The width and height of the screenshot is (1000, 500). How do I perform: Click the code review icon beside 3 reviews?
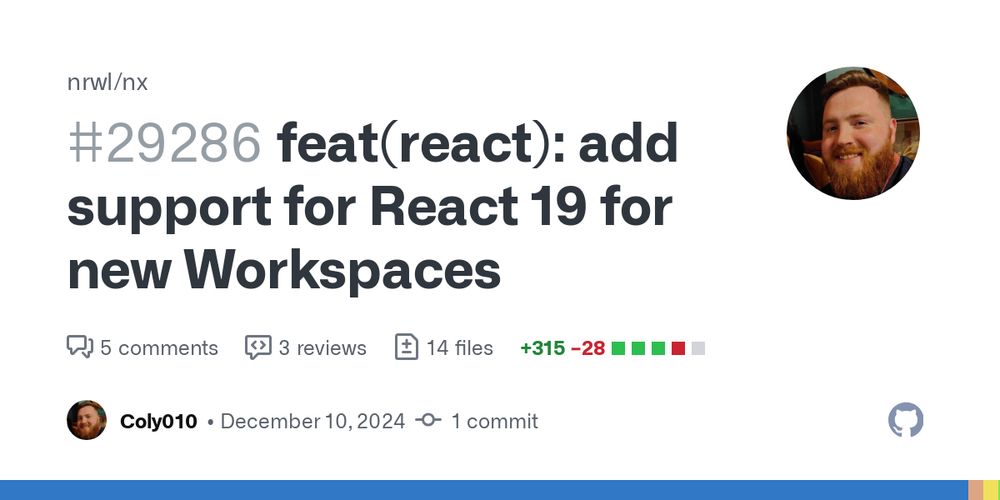coord(258,348)
